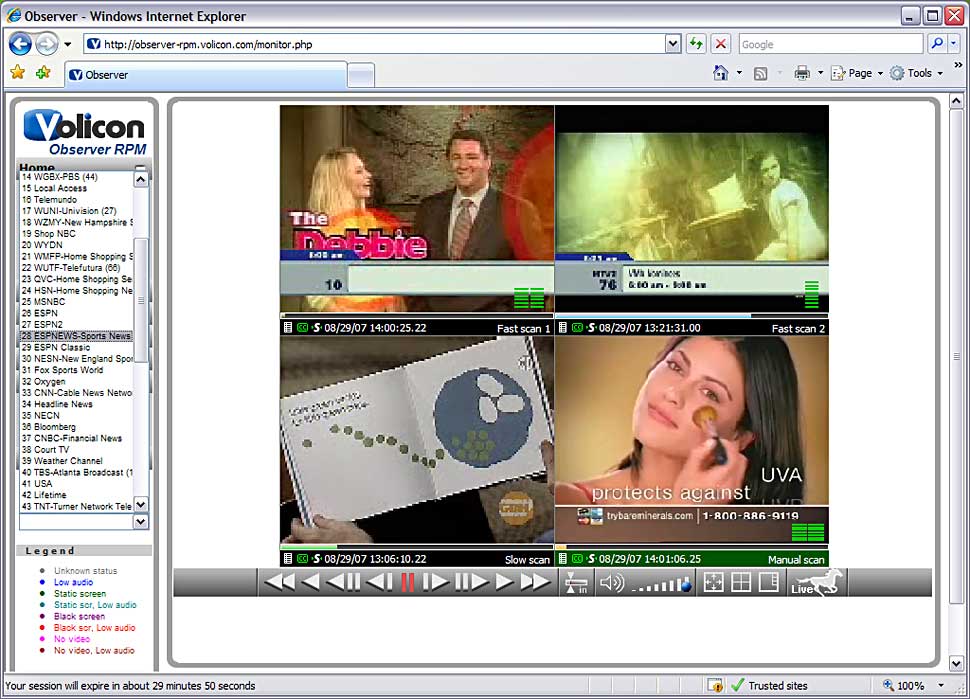Mute audio using the speaker icon
The image size is (970, 699).
click(610, 582)
